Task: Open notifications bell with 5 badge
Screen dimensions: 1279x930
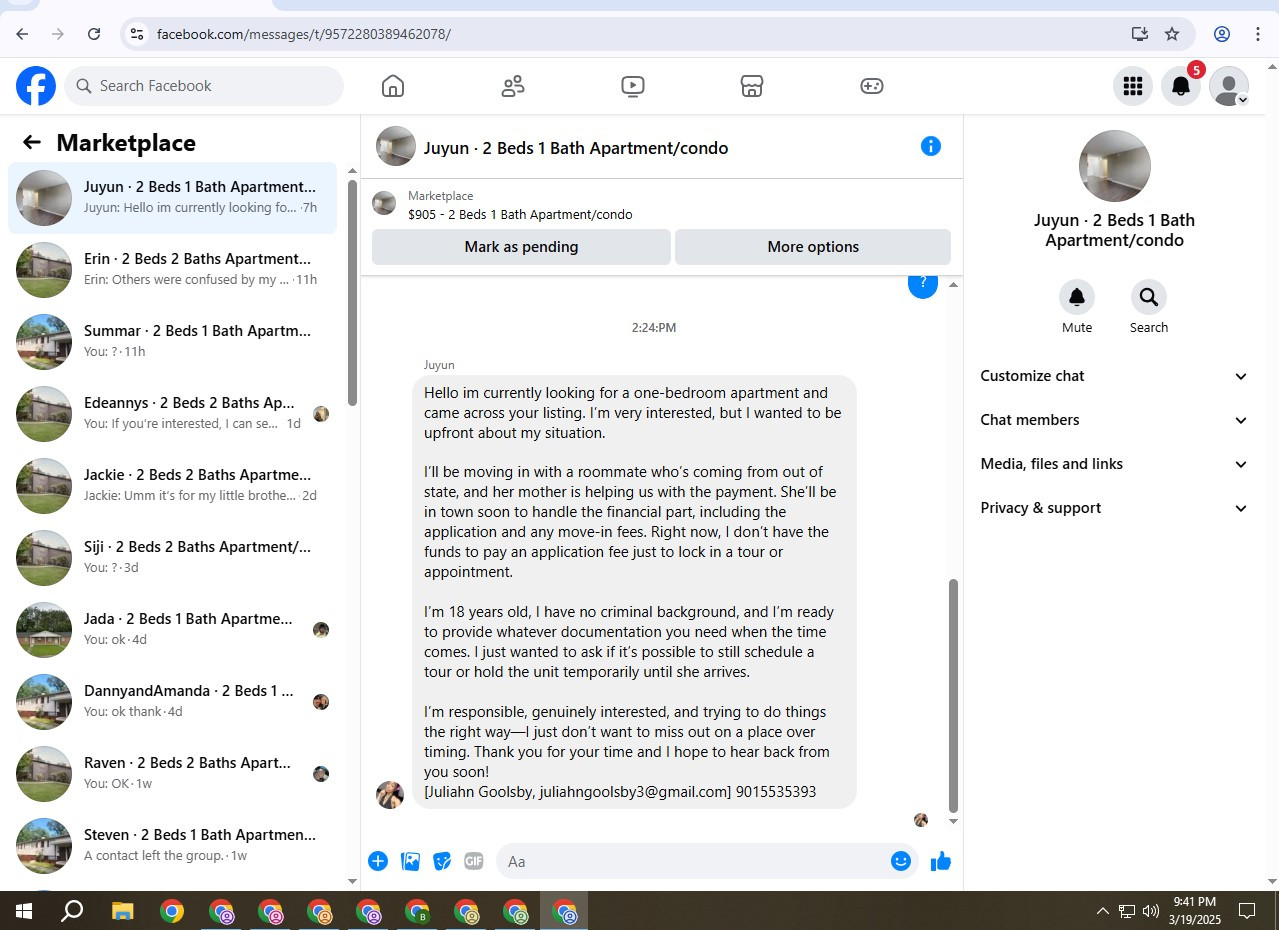Action: 1181,86
